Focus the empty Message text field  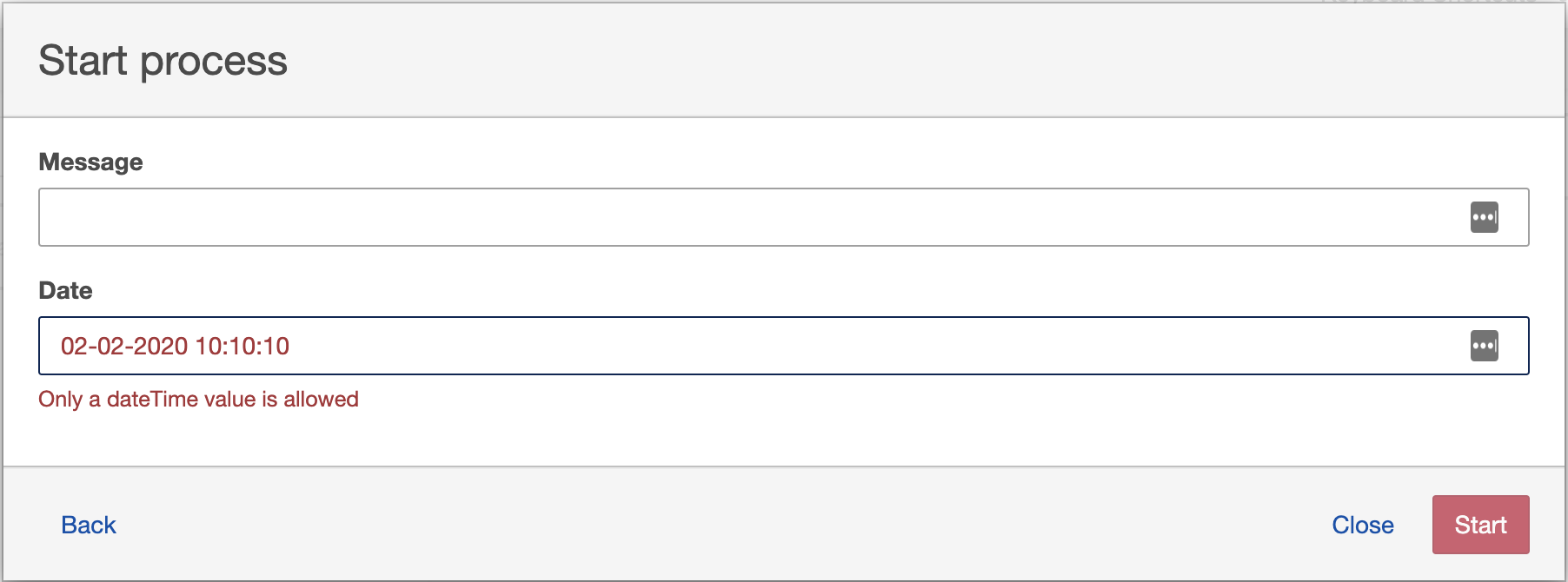pos(783,217)
